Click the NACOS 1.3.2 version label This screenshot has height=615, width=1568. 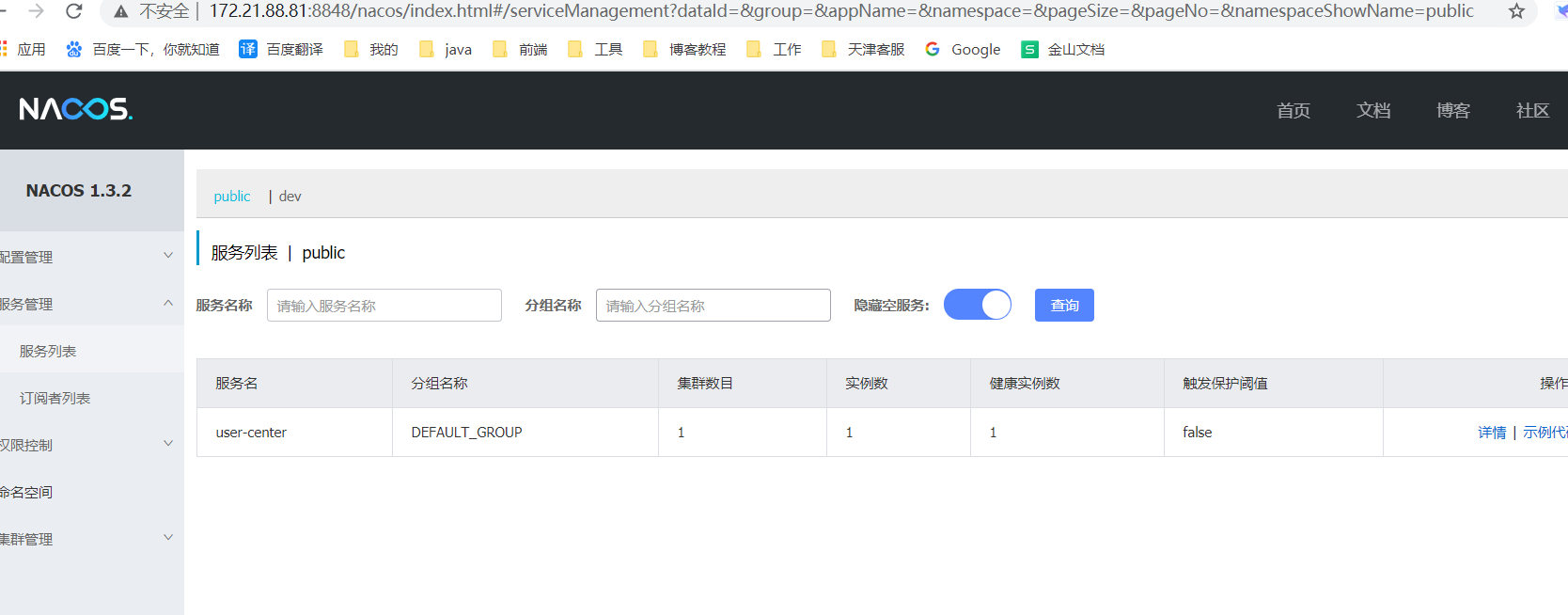(79, 190)
